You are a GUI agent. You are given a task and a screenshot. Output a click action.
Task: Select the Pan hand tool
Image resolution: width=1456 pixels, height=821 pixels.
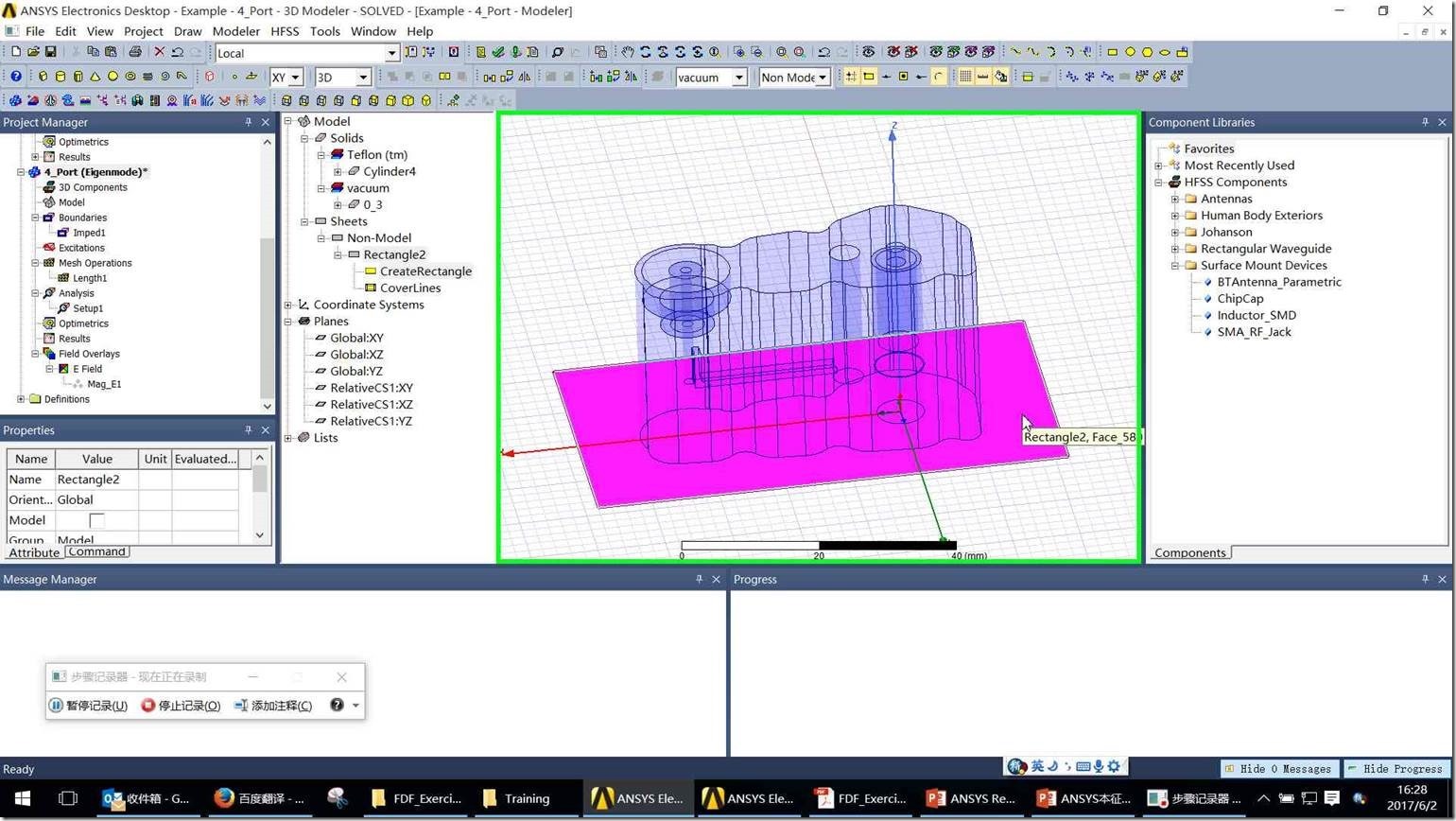click(x=627, y=52)
